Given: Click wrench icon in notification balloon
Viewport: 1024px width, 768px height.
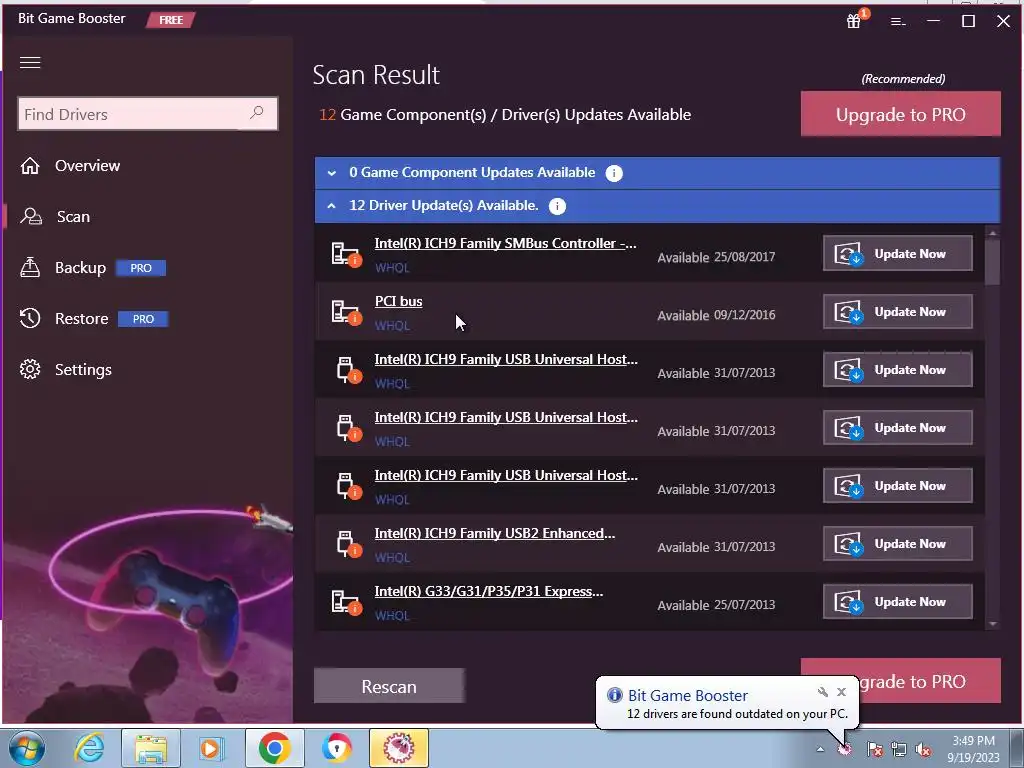Looking at the screenshot, I should (823, 692).
